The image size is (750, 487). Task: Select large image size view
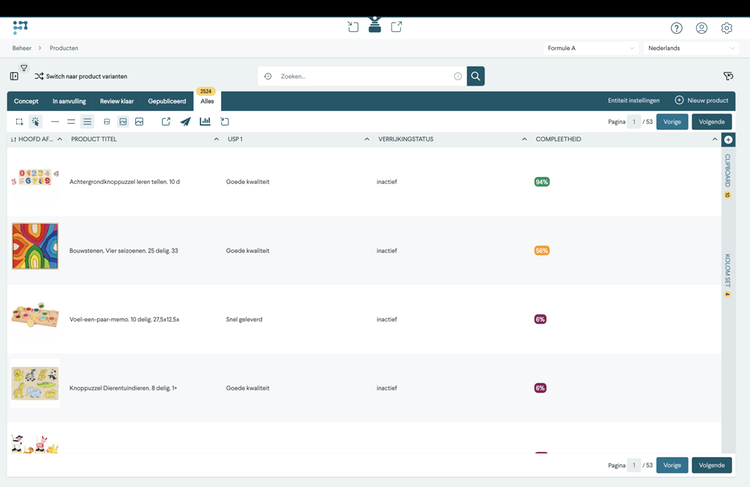139,122
